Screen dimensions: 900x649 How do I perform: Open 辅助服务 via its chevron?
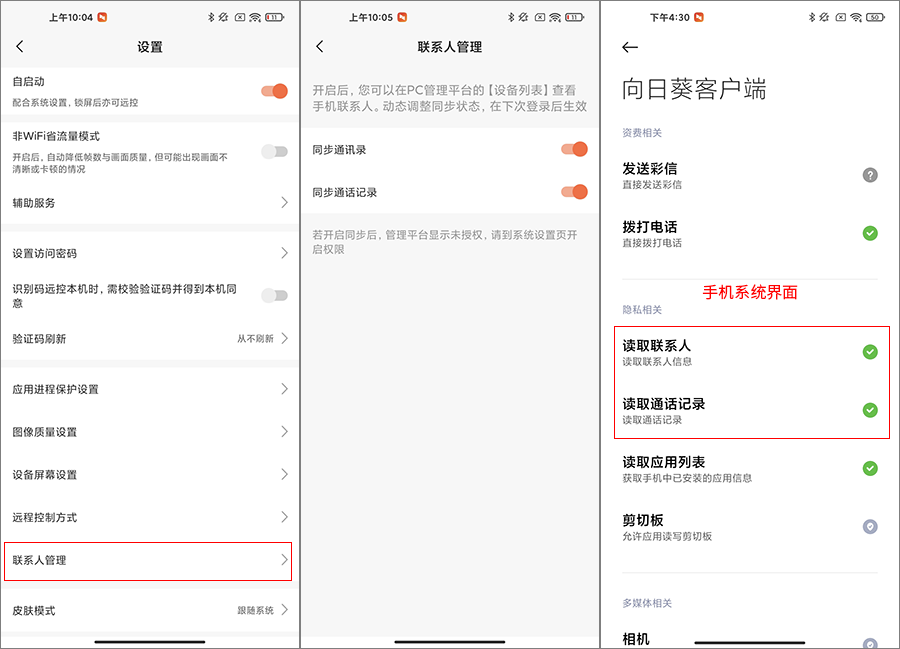[284, 202]
